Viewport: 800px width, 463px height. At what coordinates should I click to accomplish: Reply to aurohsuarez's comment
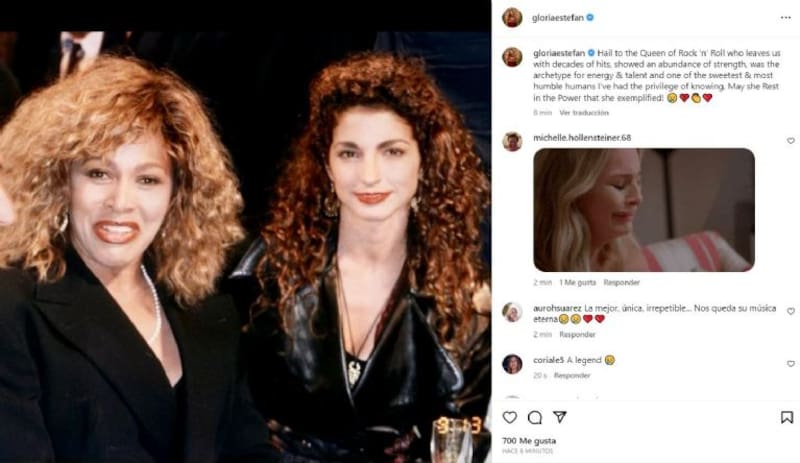[x=577, y=334]
